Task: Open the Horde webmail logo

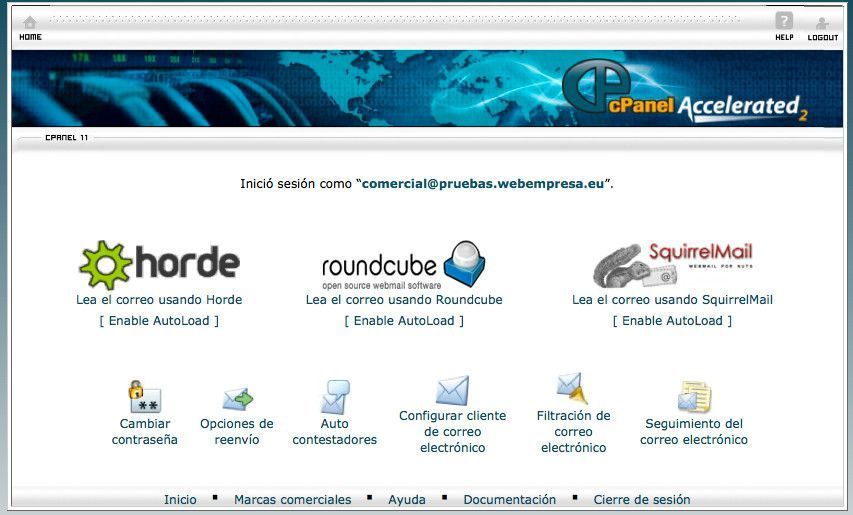Action: coord(159,265)
